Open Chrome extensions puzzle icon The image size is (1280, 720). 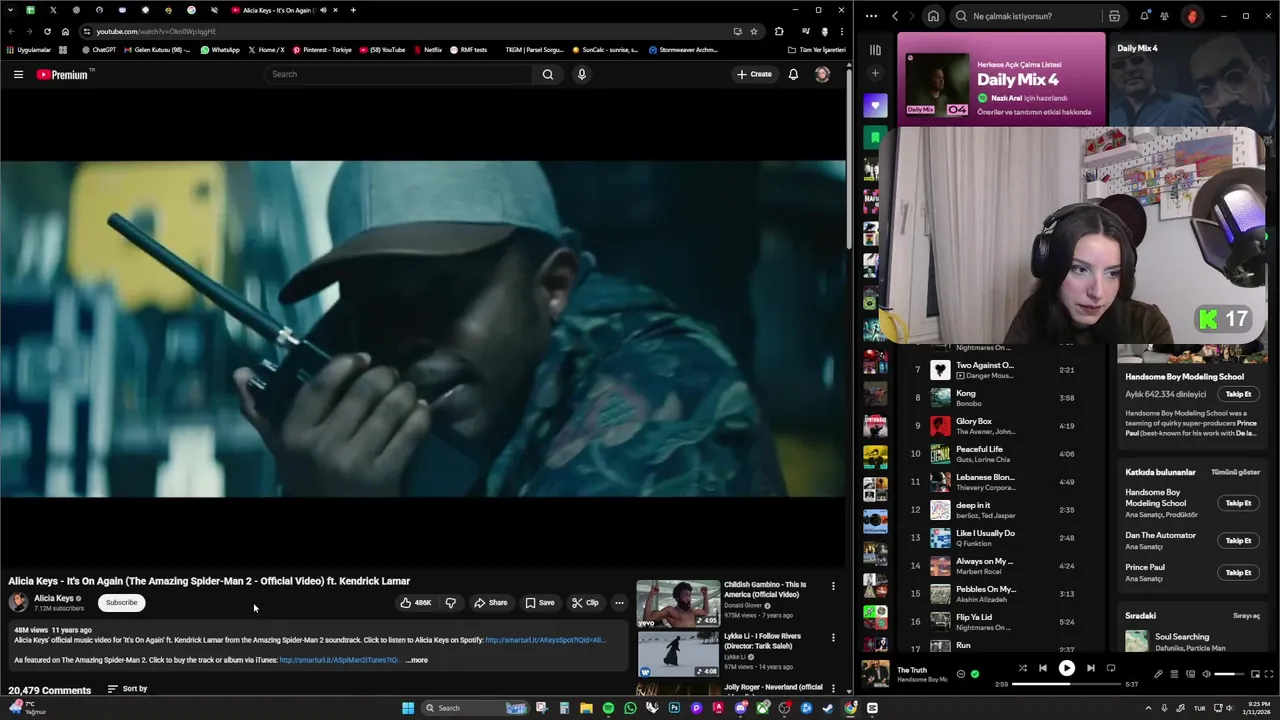[x=779, y=31]
